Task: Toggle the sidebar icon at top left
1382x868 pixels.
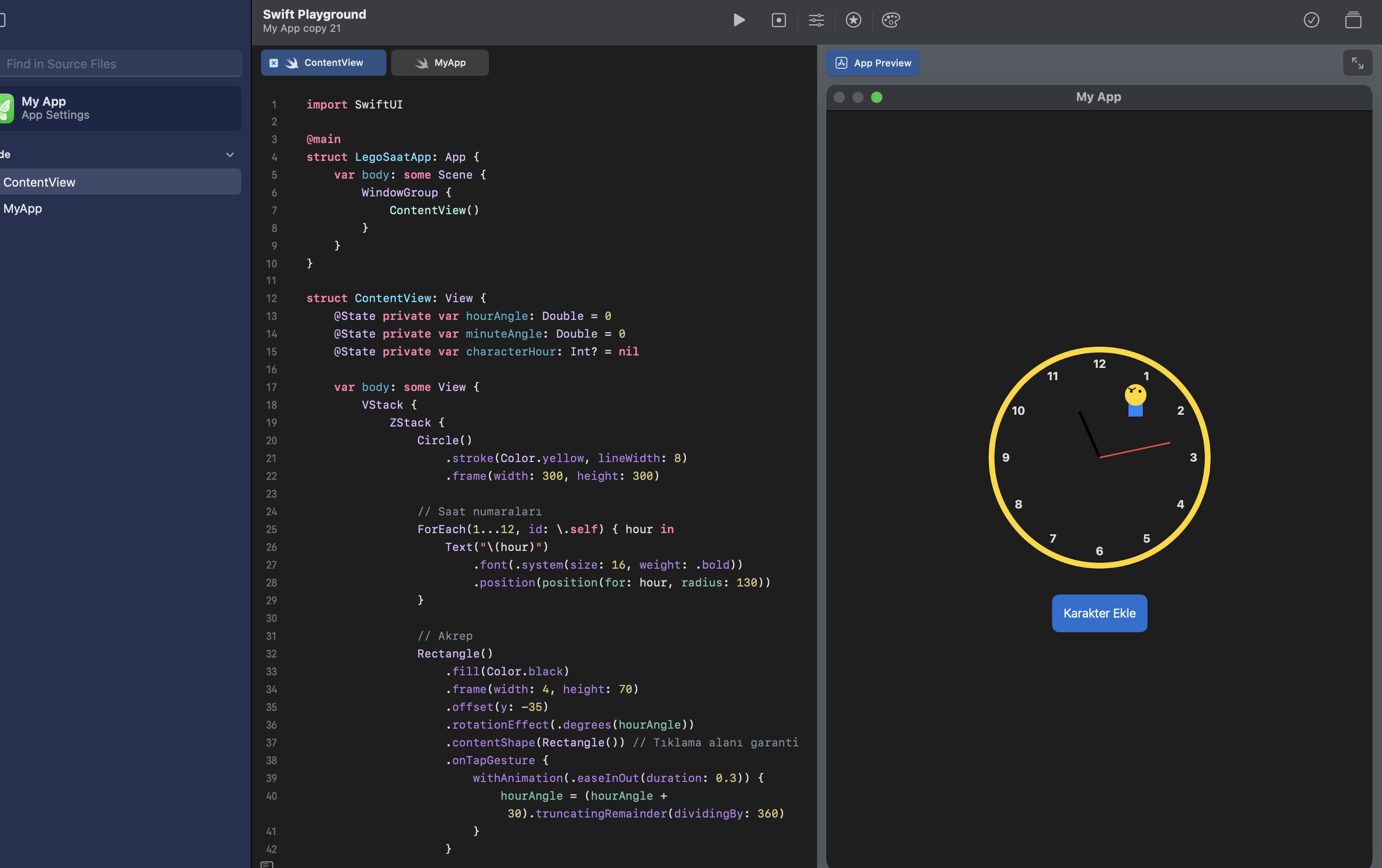Action: [x=2, y=20]
